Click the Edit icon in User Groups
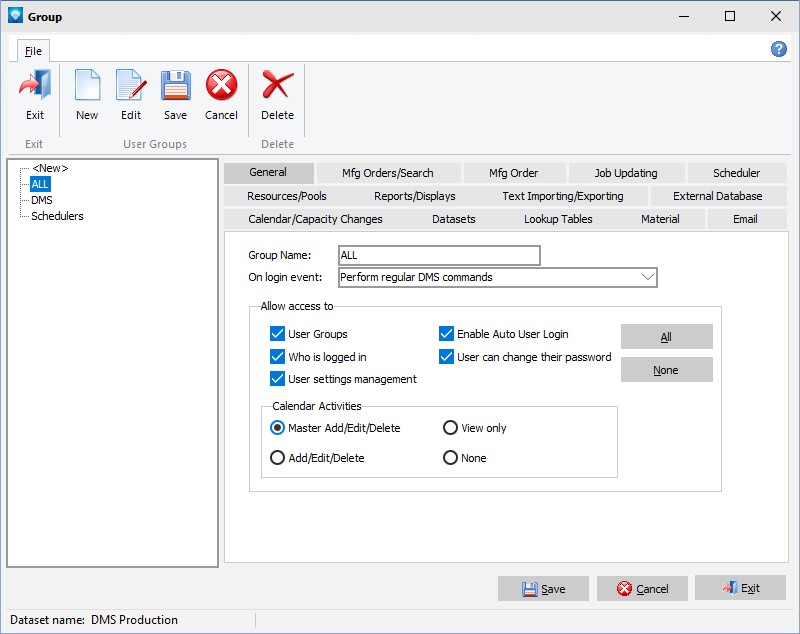 (x=131, y=88)
